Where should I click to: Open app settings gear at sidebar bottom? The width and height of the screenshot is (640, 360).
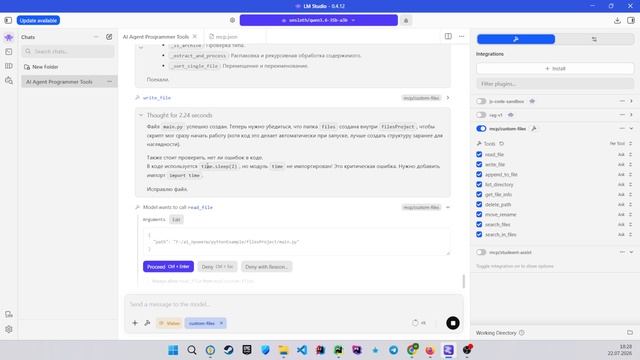click(9, 329)
